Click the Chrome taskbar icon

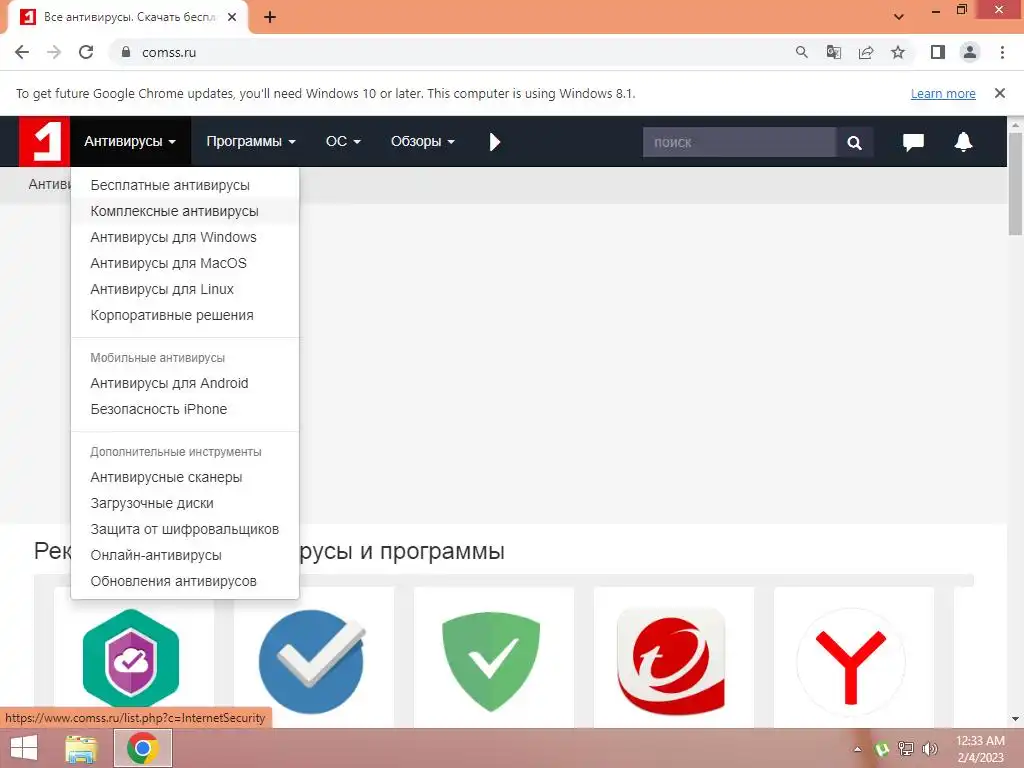pos(143,748)
